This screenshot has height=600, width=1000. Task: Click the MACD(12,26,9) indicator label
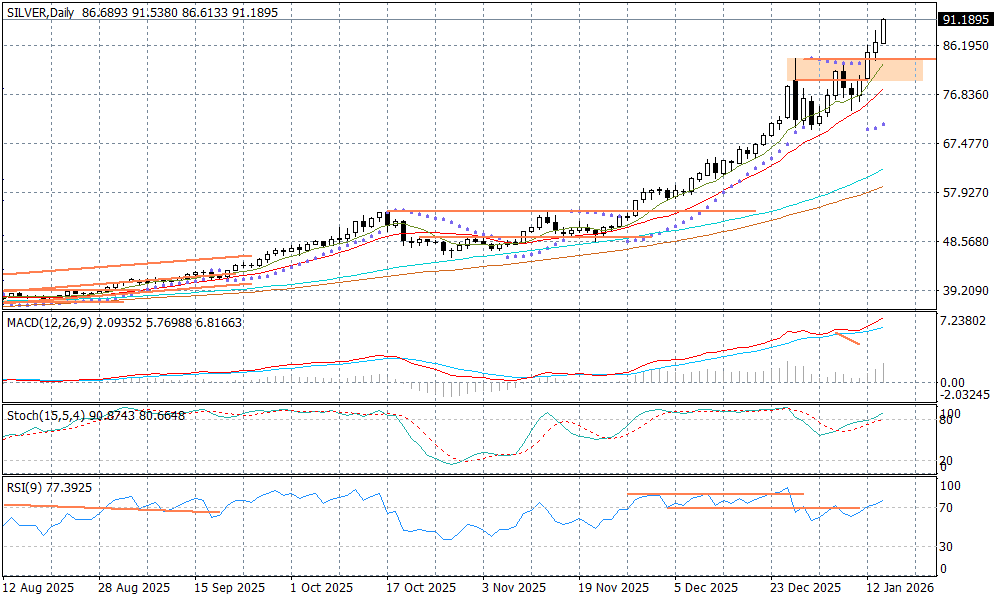tap(50, 322)
